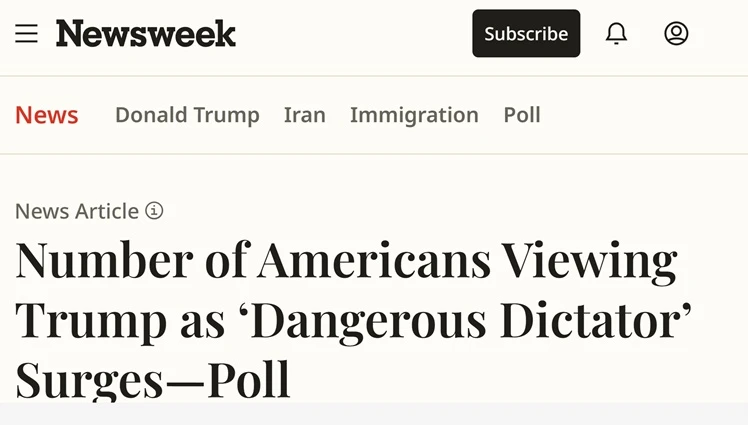Click the word Dictator in the headline
The image size is (748, 425).
coord(591,321)
